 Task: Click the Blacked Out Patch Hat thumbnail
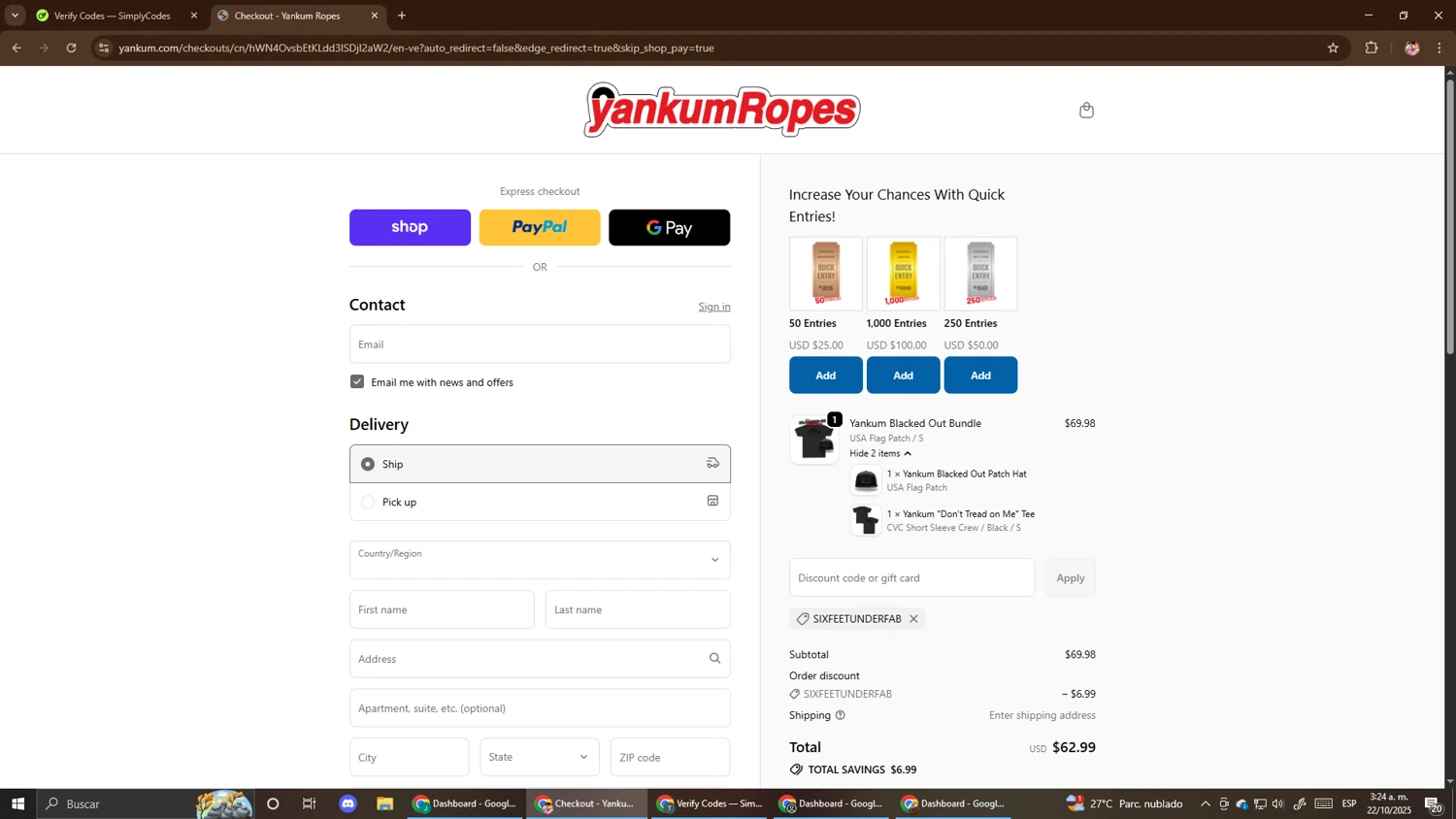tap(866, 480)
